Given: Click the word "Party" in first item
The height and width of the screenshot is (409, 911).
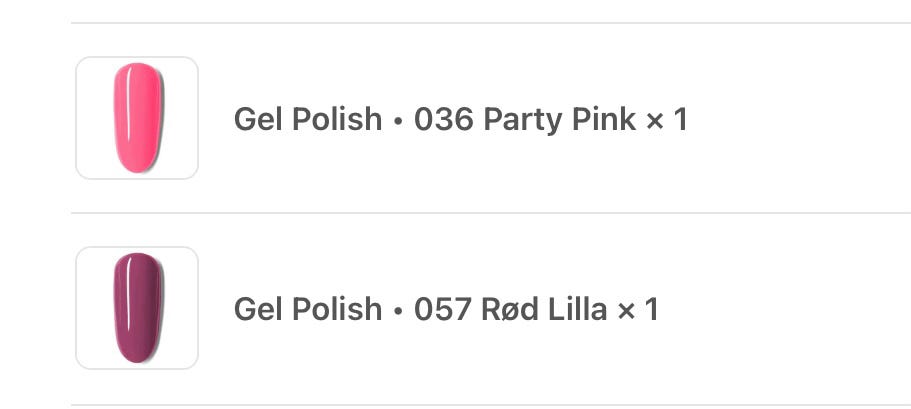Looking at the screenshot, I should (x=523, y=120).
